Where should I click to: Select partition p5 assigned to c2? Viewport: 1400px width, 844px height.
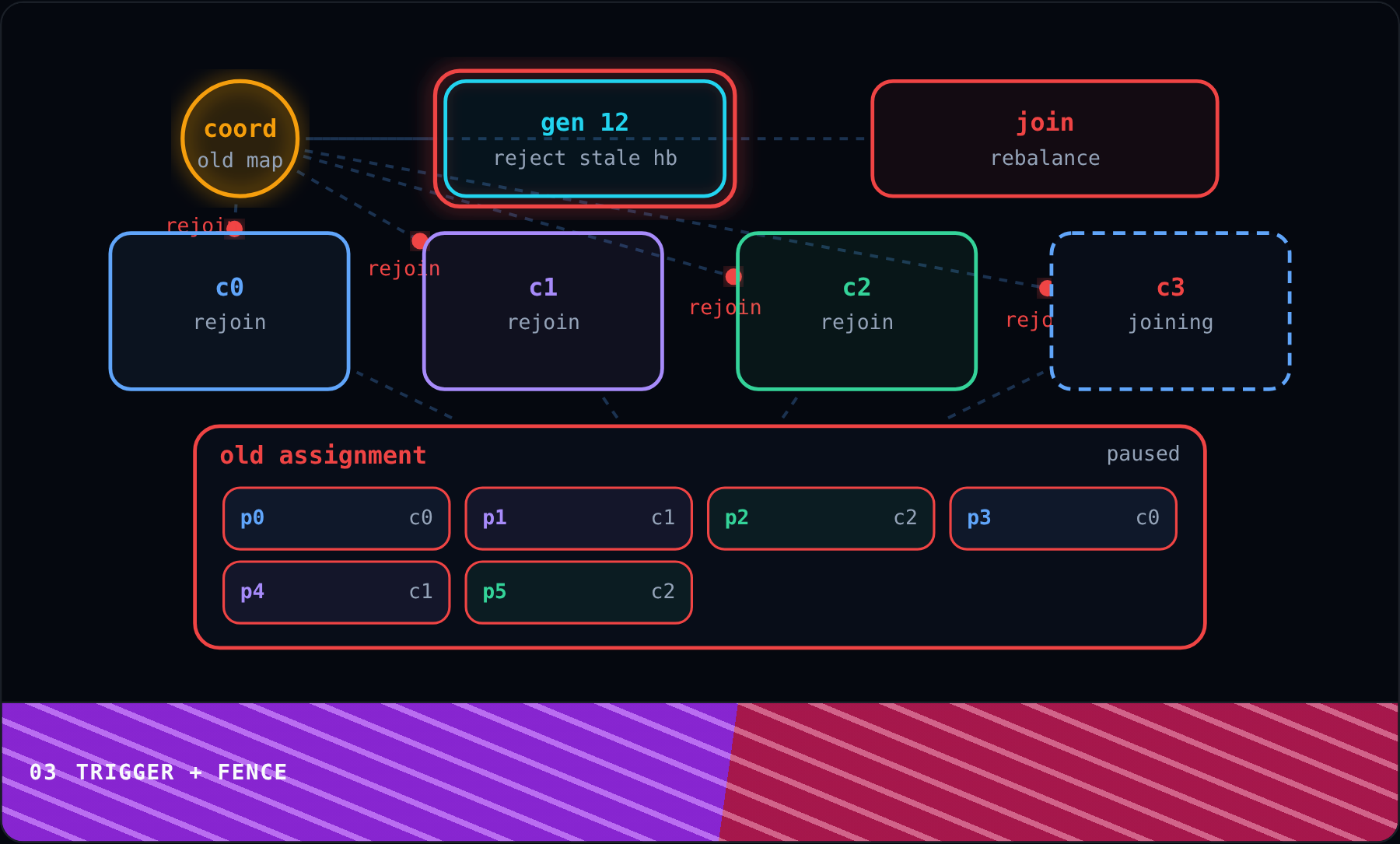pos(579,592)
